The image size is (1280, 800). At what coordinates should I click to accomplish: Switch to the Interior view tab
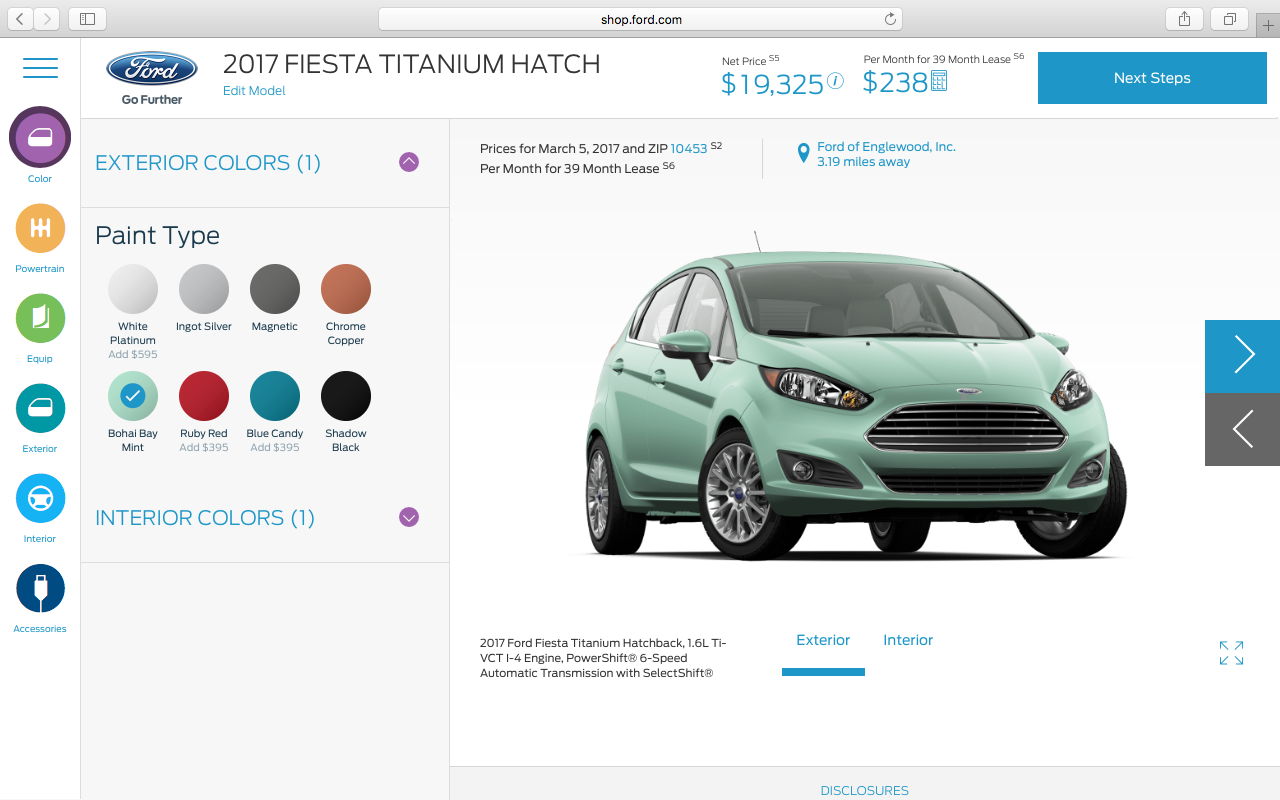908,640
